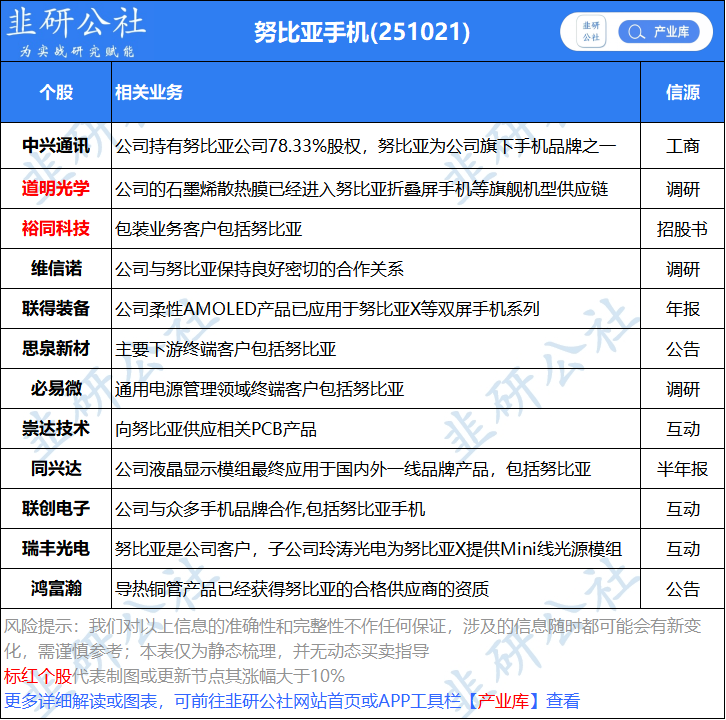
Task: Click the 韭研公社 calligraphy logo at top left
Action: 76,30
